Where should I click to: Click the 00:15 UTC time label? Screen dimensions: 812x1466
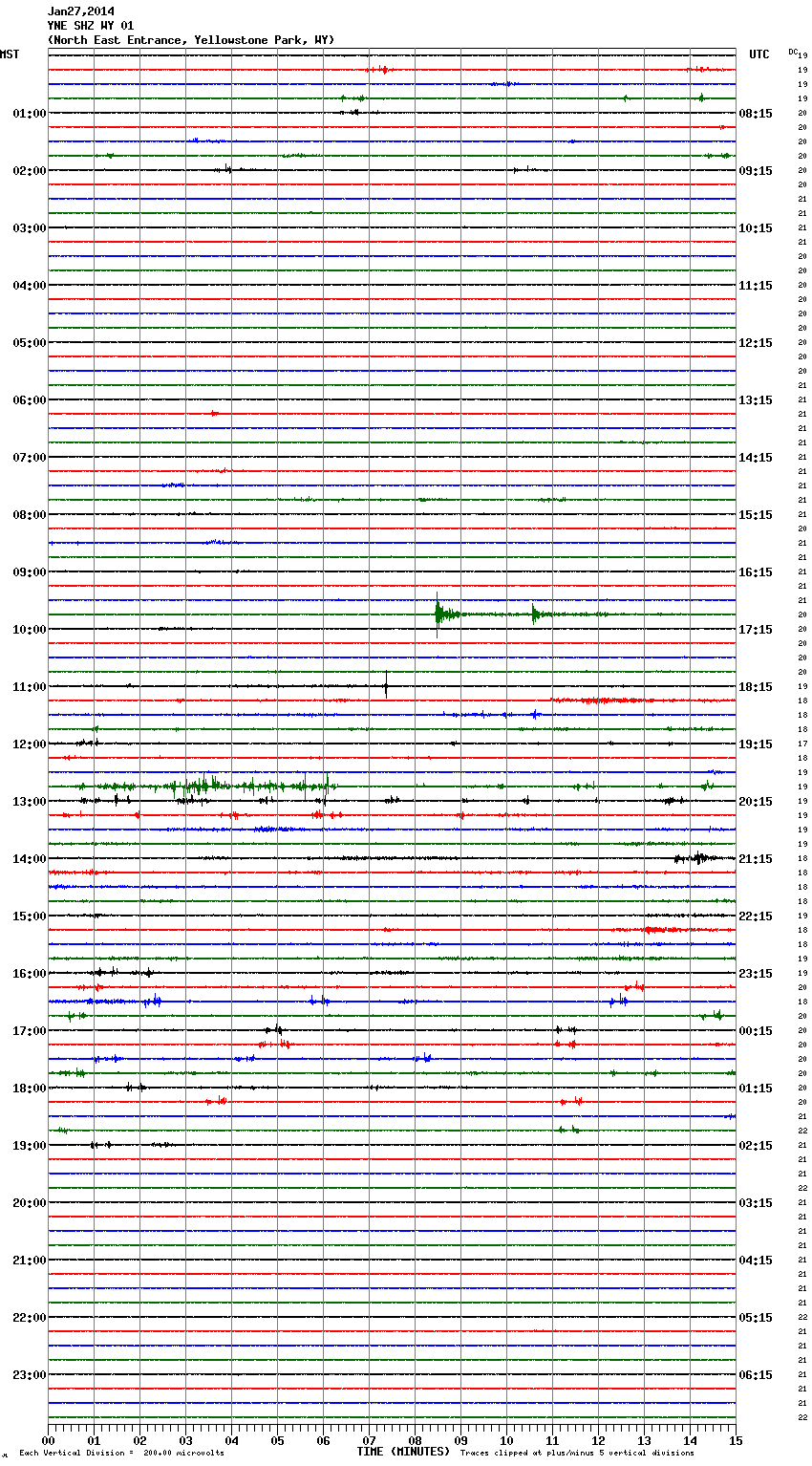click(x=756, y=1031)
